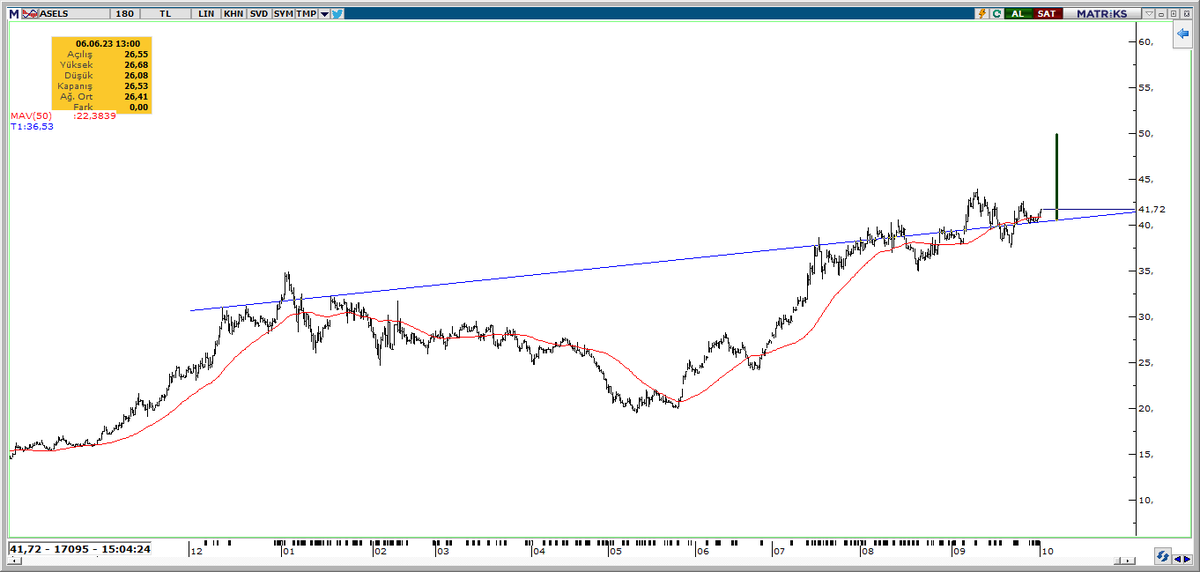This screenshot has width=1200, height=572.
Task: Click the lightning bolt quick action icon
Action: (982, 14)
